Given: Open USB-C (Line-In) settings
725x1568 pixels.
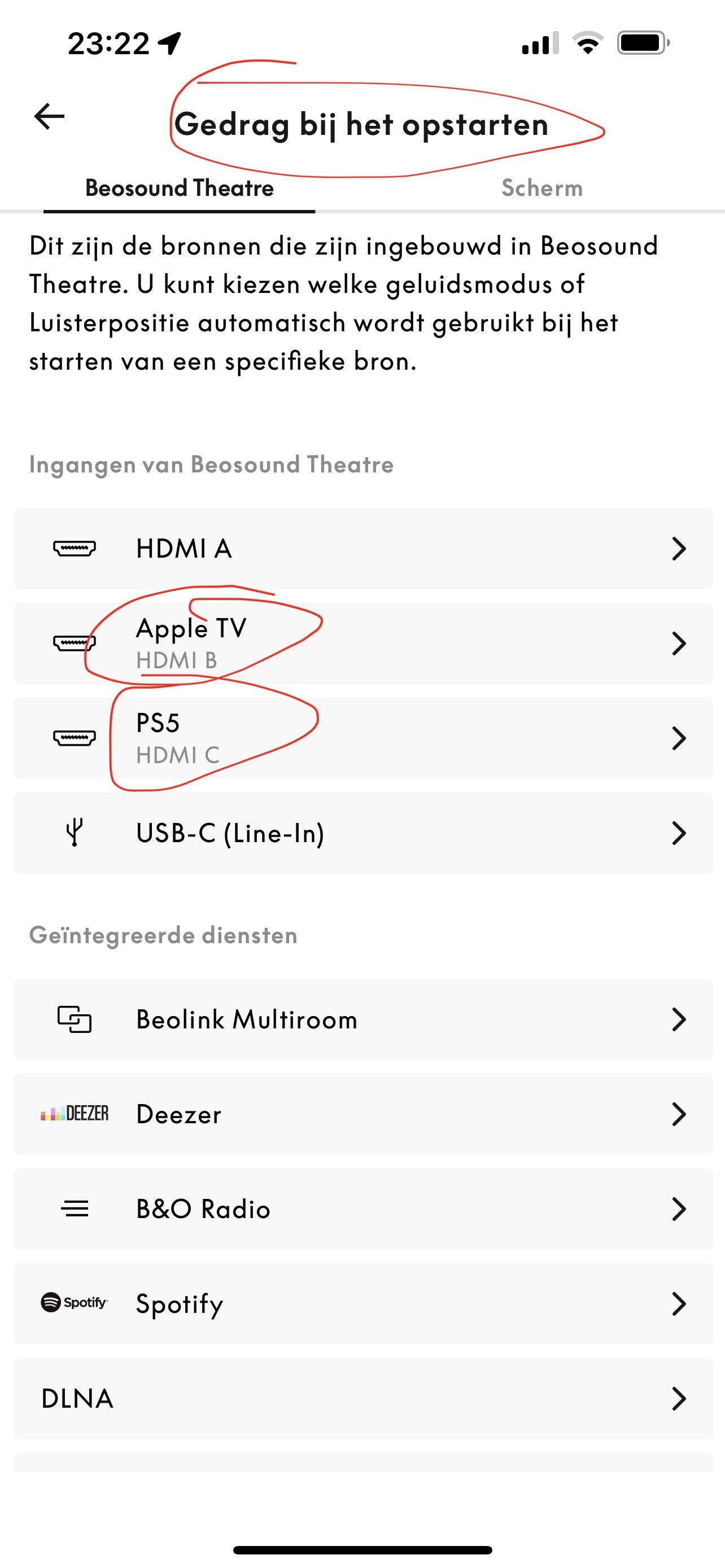Looking at the screenshot, I should point(363,833).
